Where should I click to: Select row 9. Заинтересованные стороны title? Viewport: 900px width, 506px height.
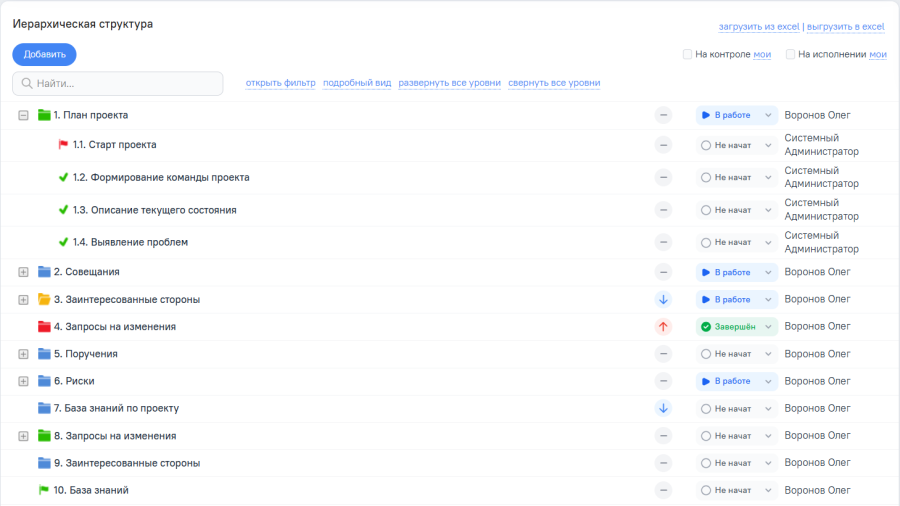127,463
